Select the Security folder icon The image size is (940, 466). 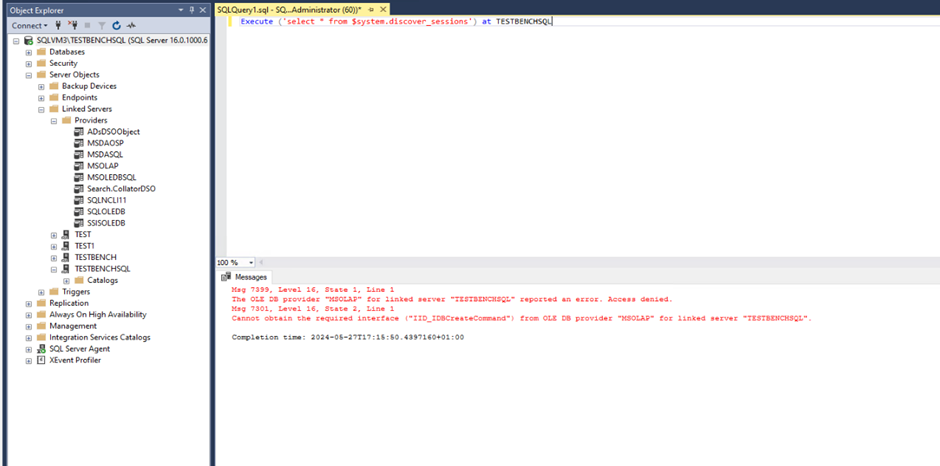[41, 64]
